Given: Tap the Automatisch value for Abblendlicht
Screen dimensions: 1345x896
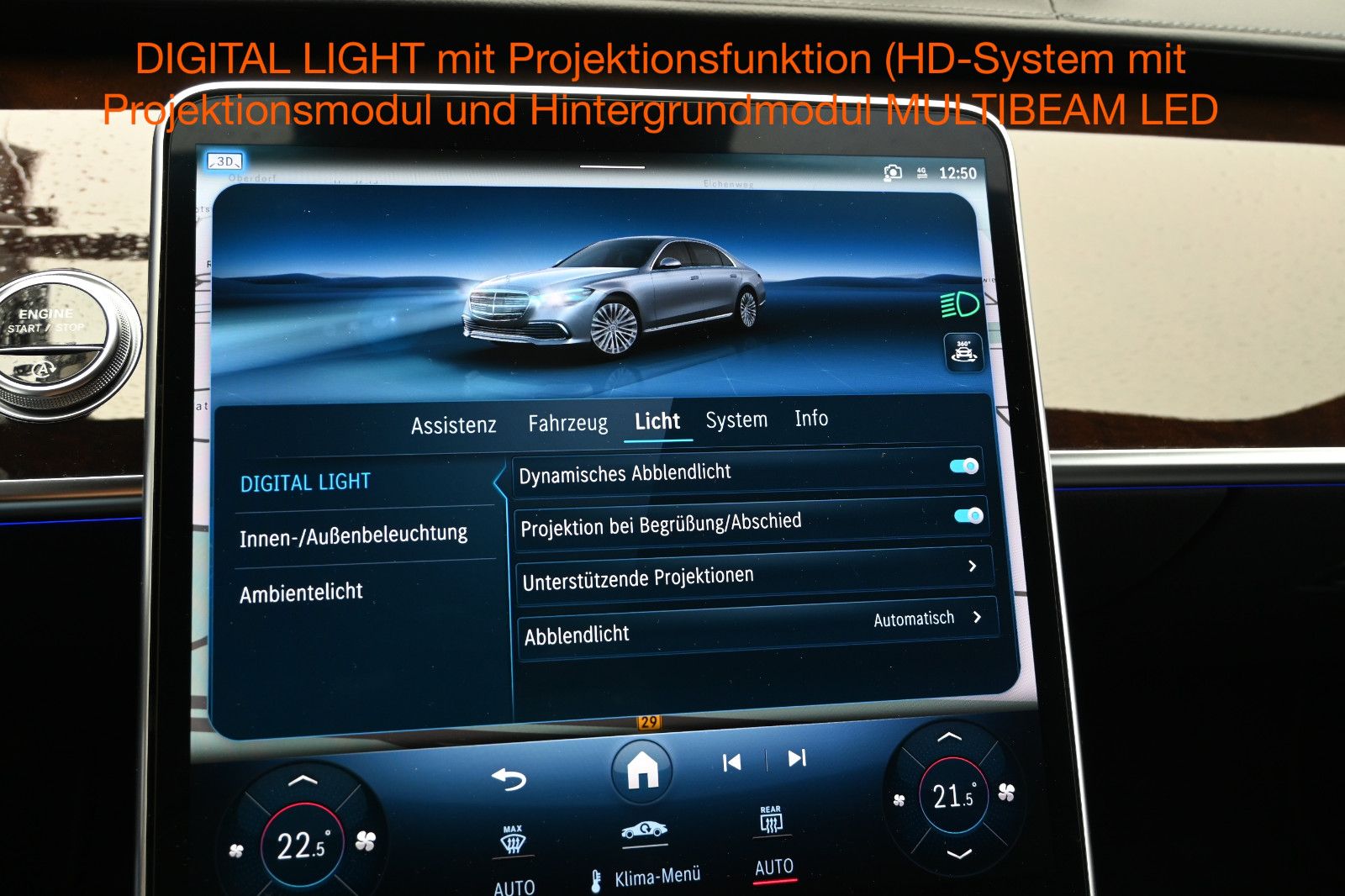Looking at the screenshot, I should 914,619.
